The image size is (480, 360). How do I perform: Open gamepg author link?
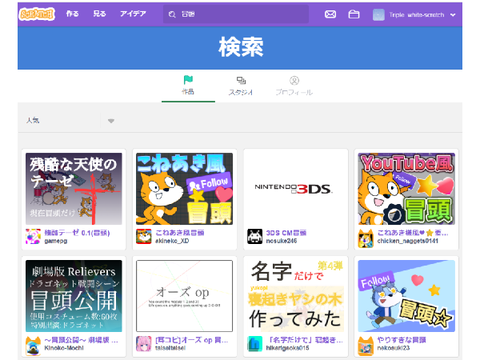56,241
